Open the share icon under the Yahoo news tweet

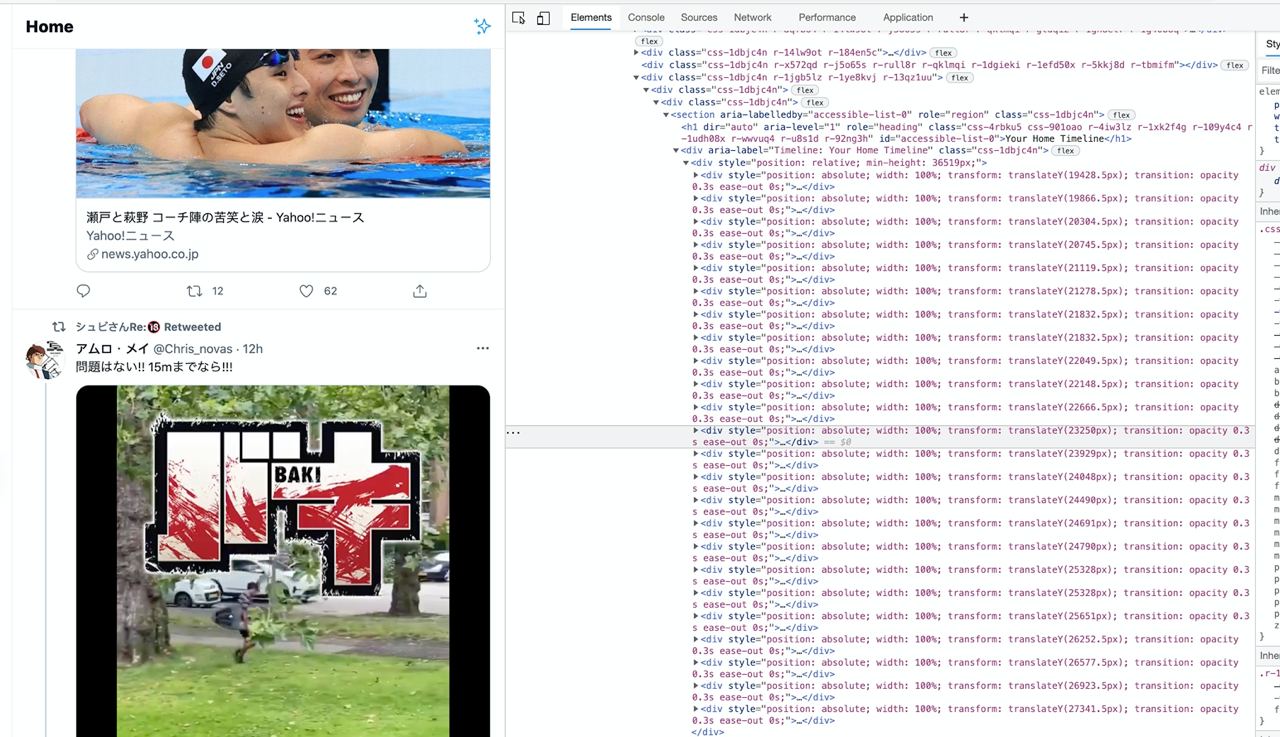click(x=420, y=291)
